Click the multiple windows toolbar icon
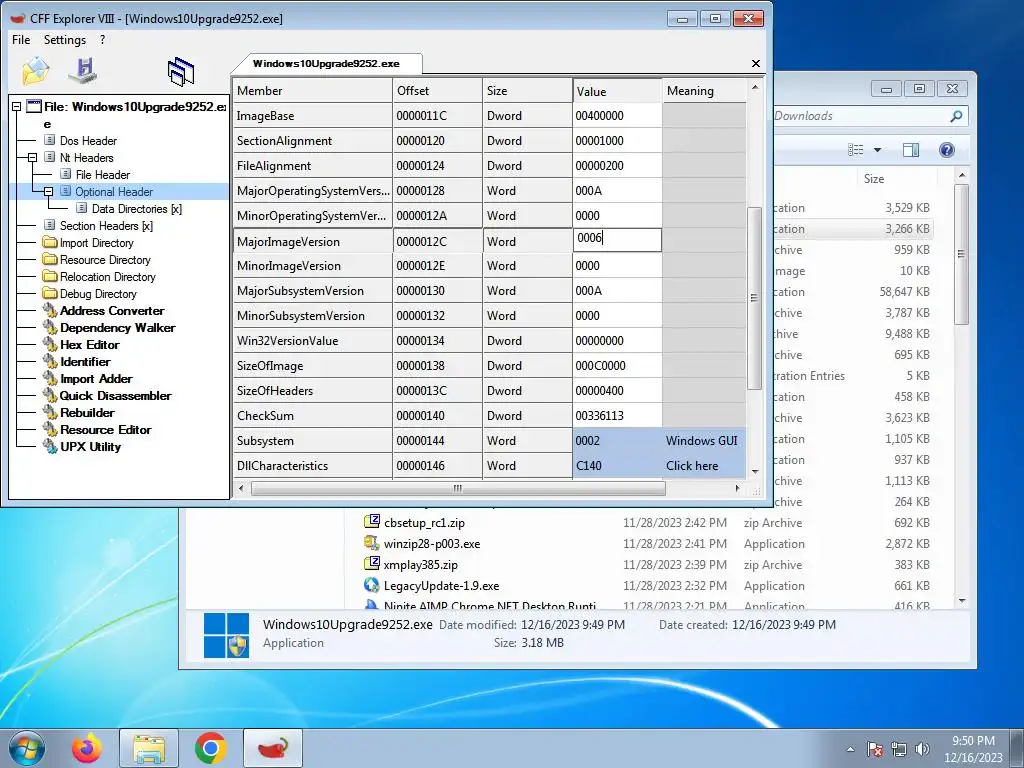 [181, 72]
